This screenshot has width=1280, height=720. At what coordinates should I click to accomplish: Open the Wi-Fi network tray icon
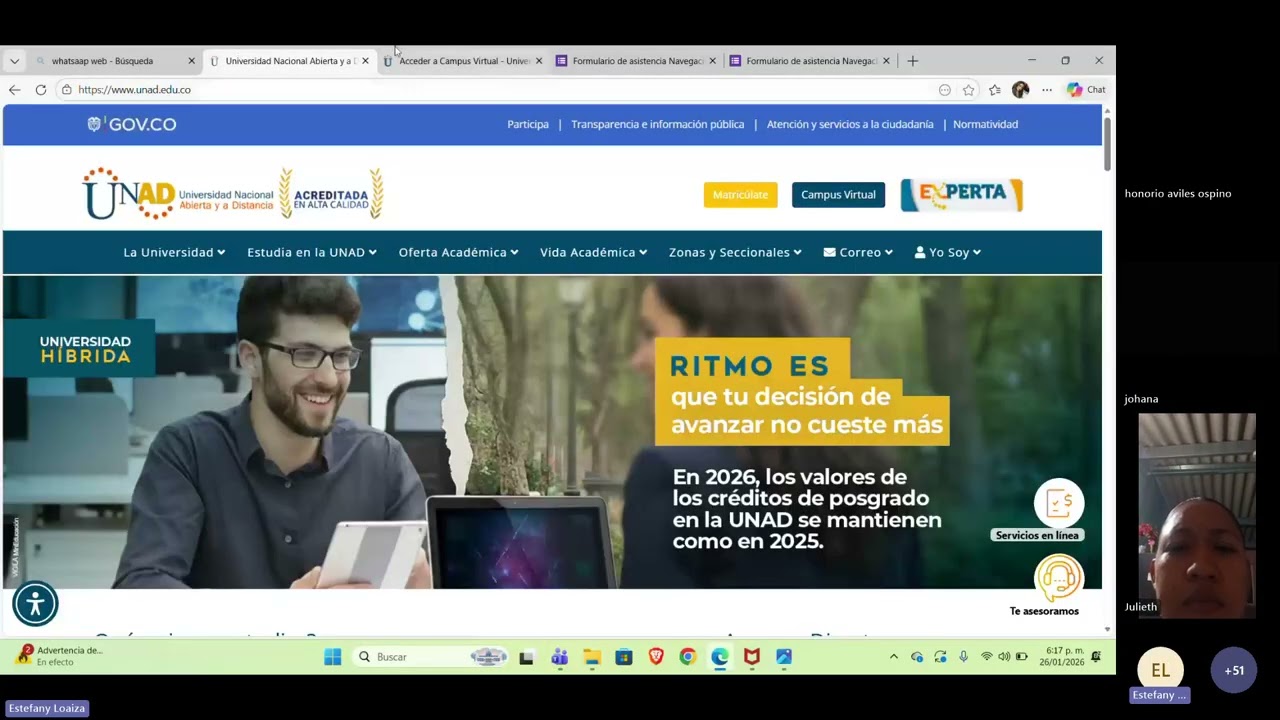[x=987, y=657]
